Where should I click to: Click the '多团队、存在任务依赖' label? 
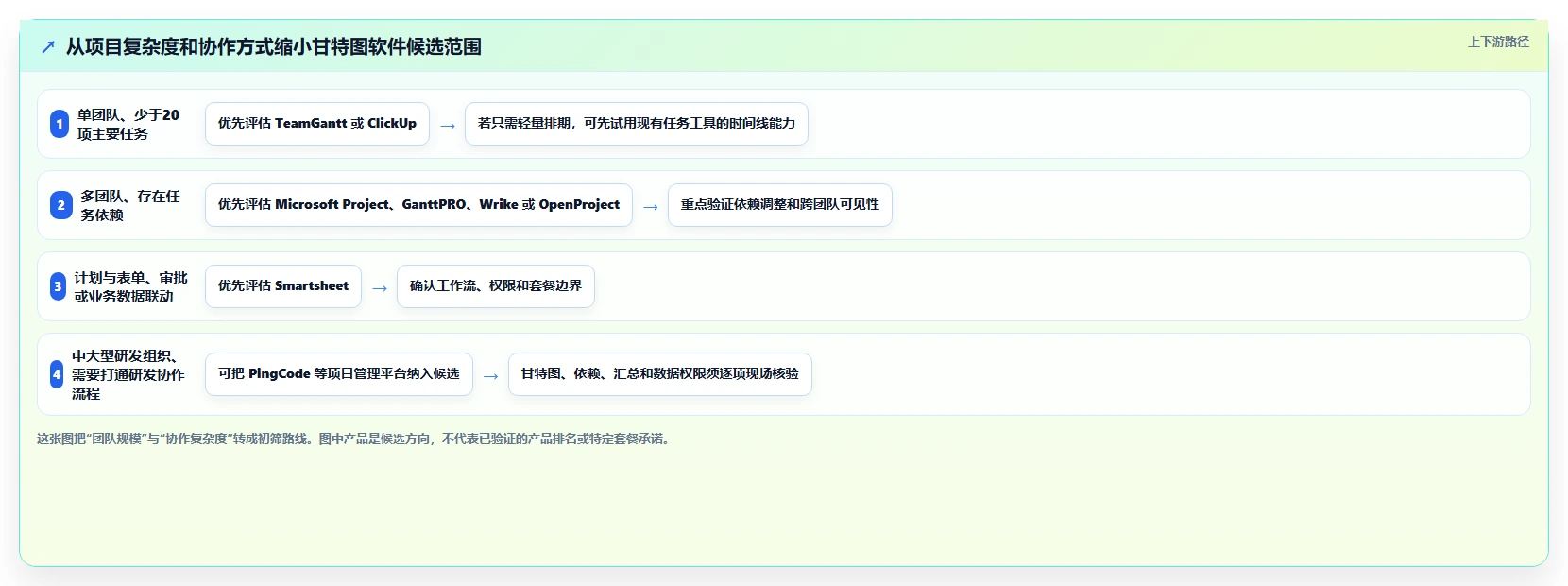point(130,205)
